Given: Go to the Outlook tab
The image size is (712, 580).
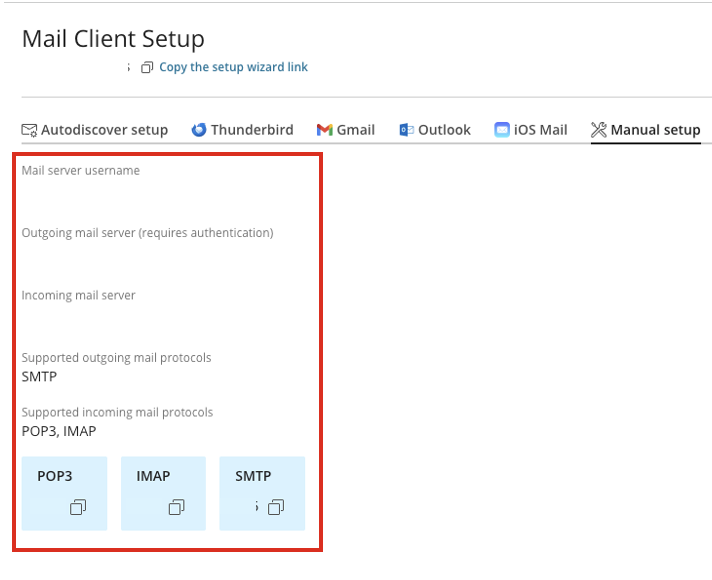Looking at the screenshot, I should (x=444, y=130).
